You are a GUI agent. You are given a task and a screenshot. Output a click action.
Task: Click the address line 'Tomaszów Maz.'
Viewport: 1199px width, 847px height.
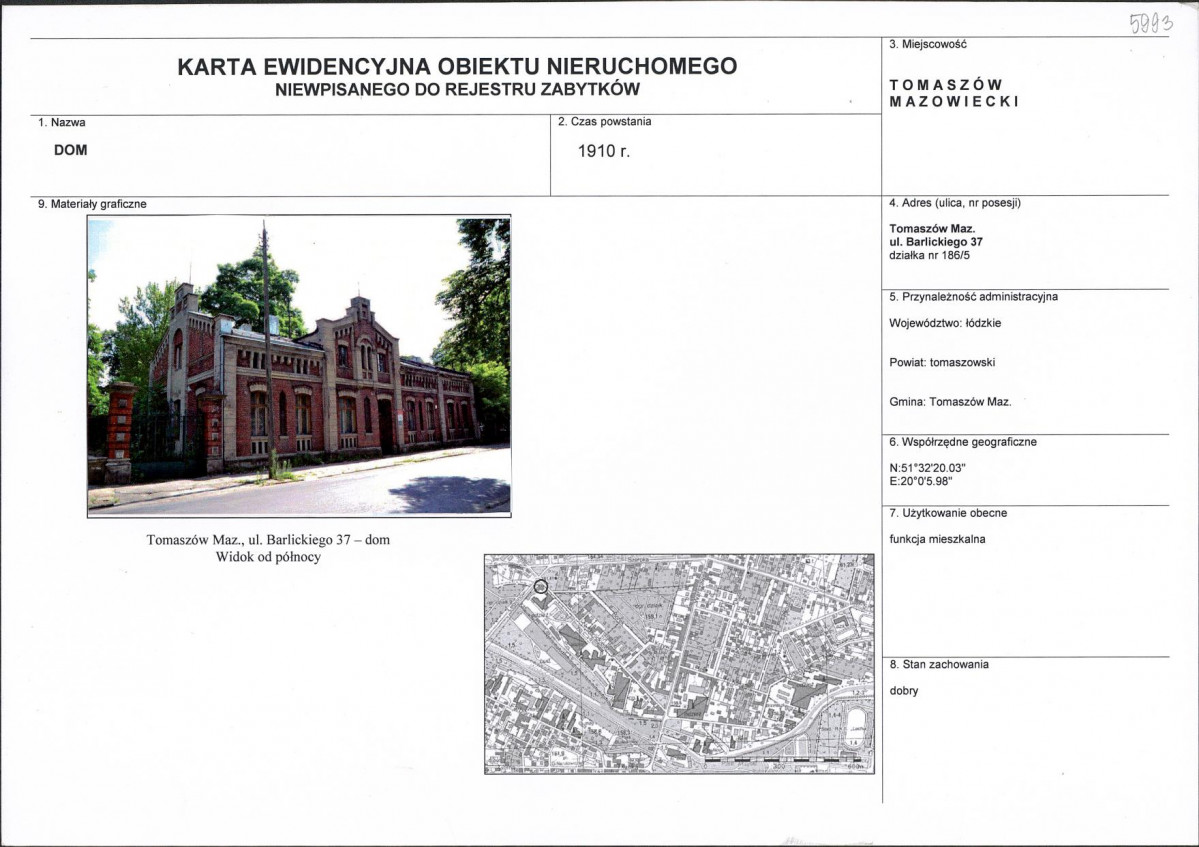(x=932, y=229)
